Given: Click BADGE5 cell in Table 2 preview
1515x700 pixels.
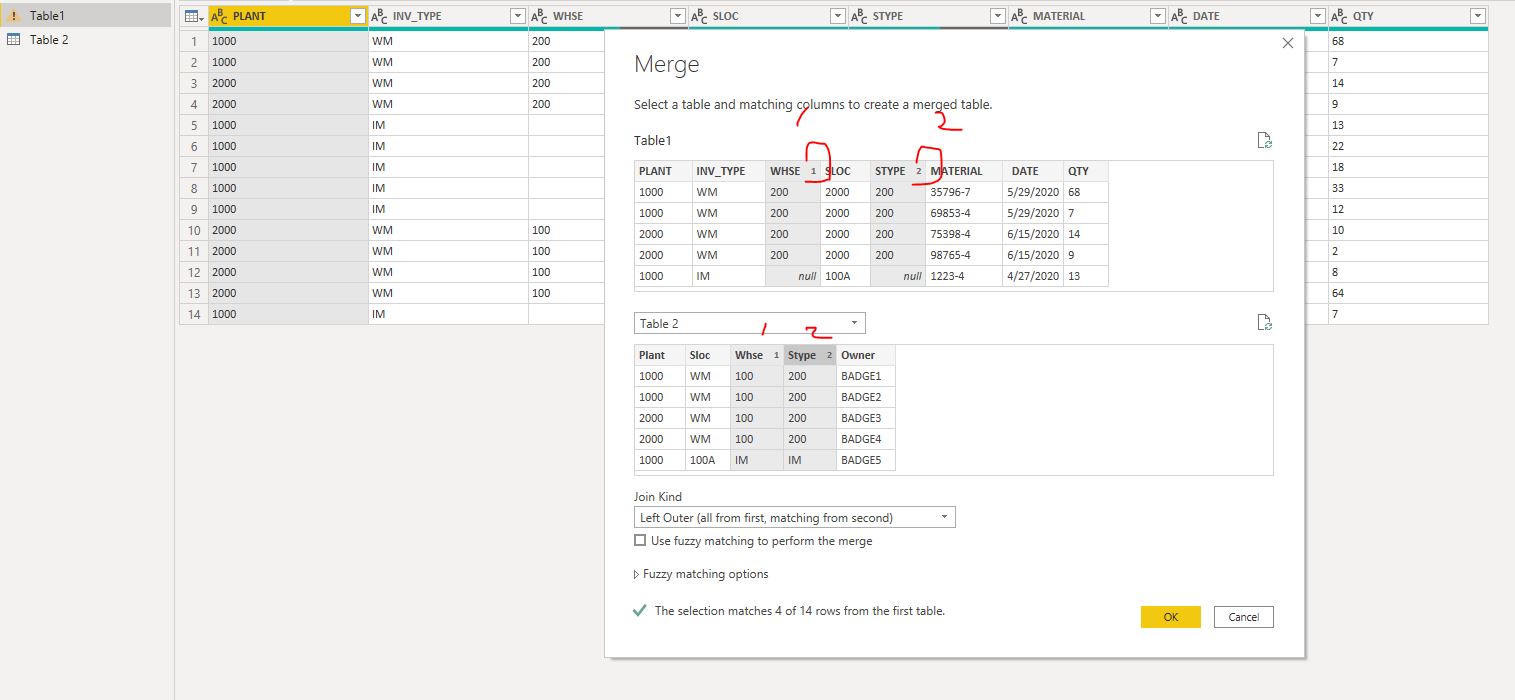Looking at the screenshot, I should tap(866, 460).
